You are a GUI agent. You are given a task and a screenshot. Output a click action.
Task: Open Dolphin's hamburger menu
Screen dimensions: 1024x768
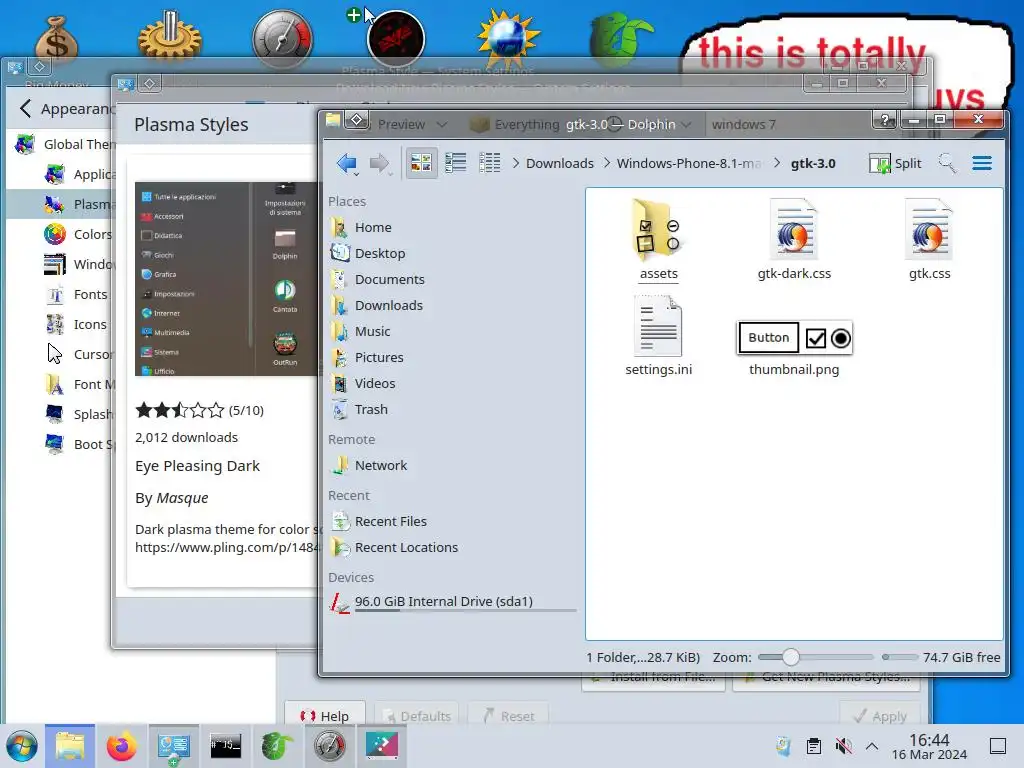pyautogui.click(x=982, y=163)
